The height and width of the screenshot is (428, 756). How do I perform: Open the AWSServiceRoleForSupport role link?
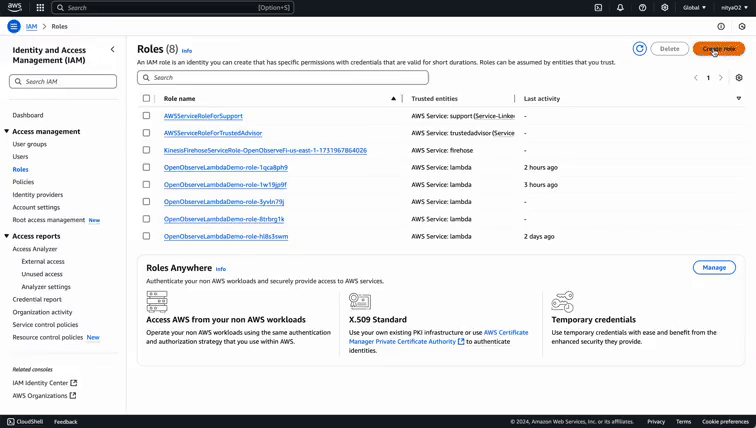tap(203, 116)
